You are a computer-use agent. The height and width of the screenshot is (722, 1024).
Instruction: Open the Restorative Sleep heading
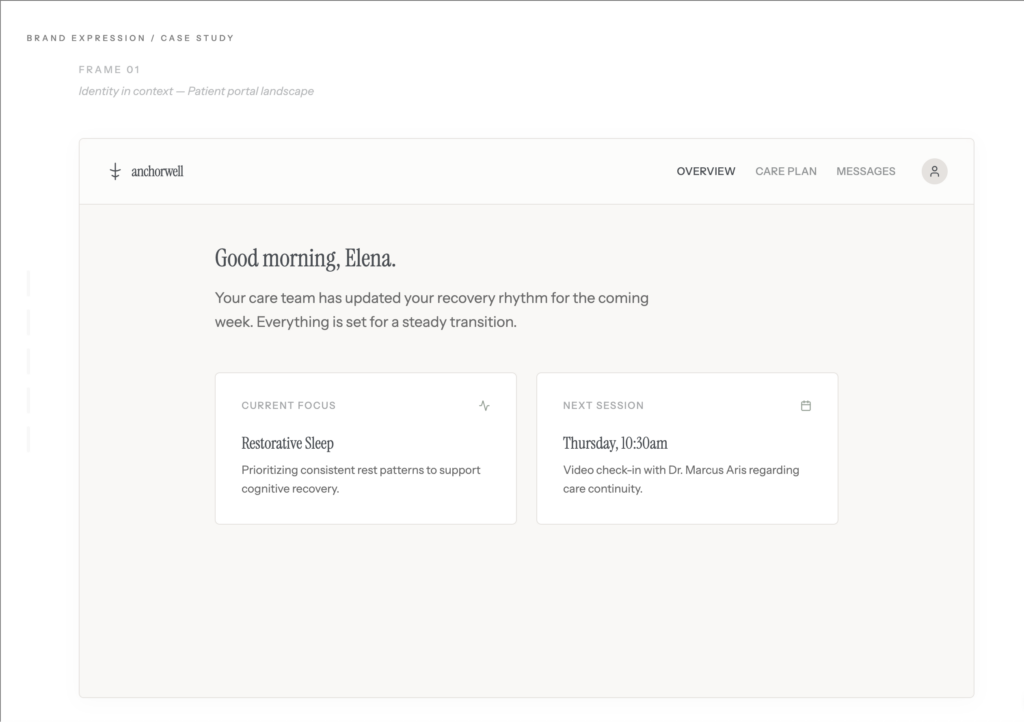coord(287,443)
